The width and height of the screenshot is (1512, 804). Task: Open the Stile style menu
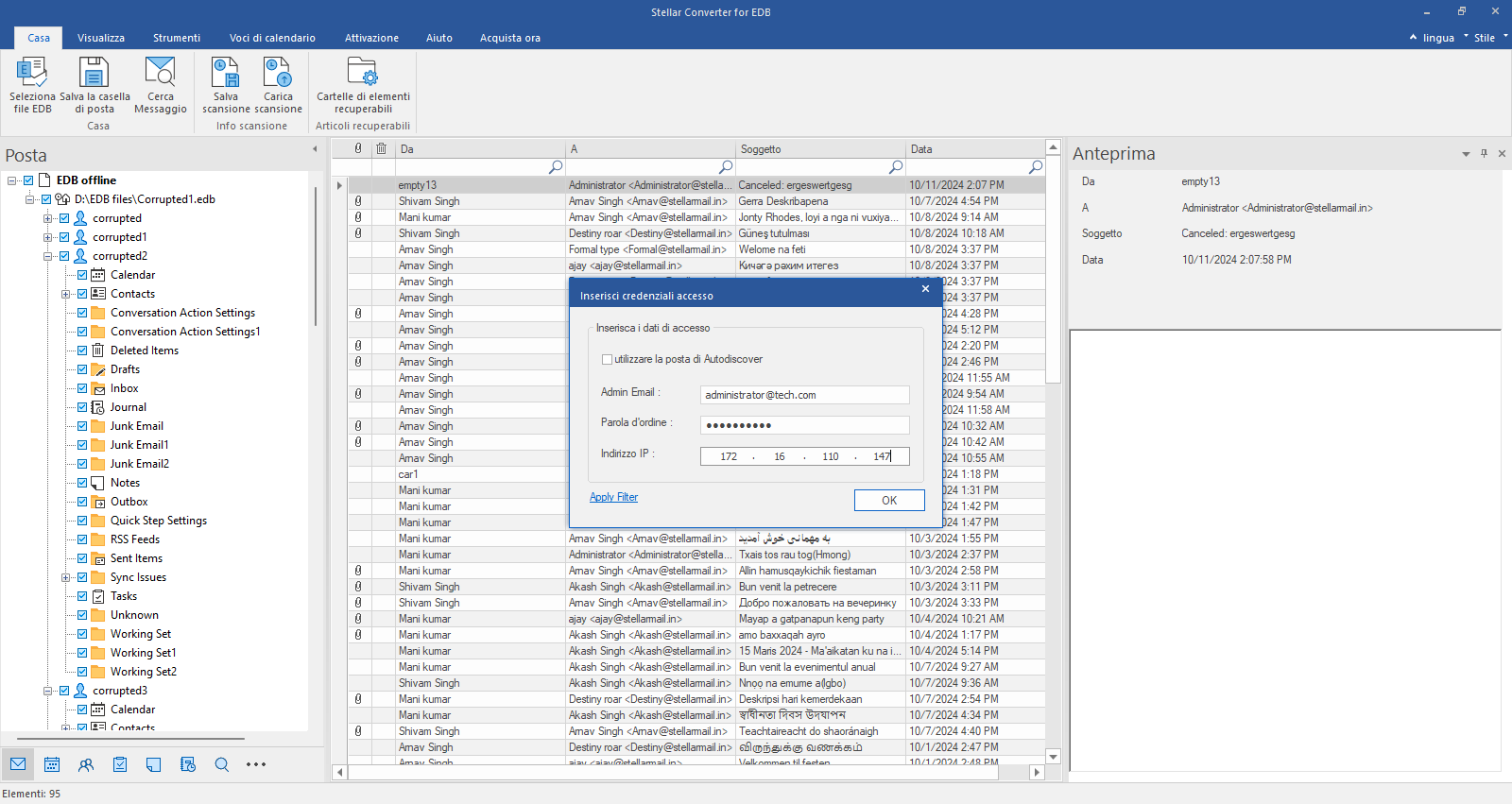click(1485, 38)
